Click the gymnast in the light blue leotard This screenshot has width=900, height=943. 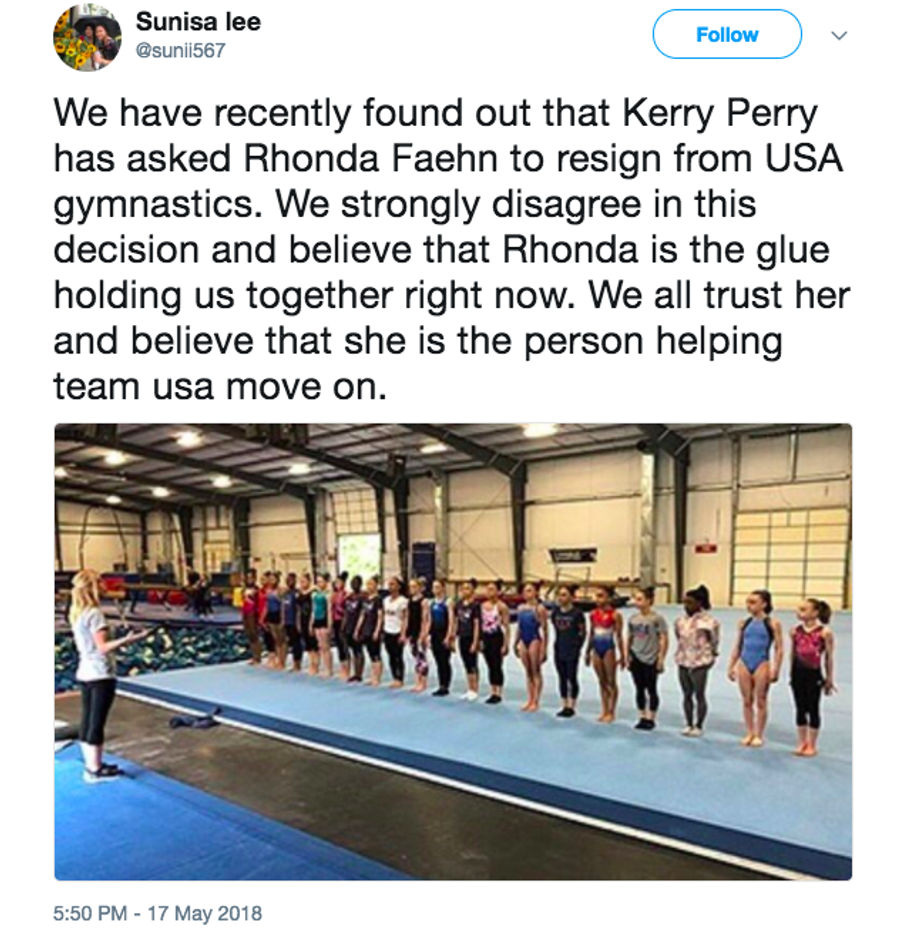755,666
